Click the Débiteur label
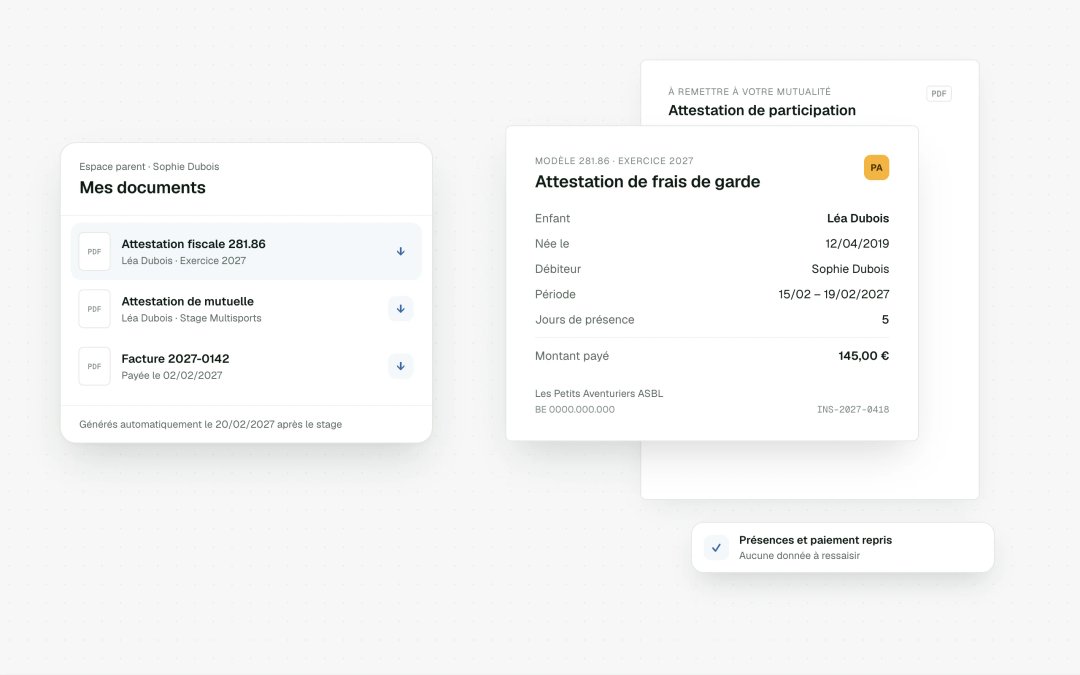 tap(558, 269)
